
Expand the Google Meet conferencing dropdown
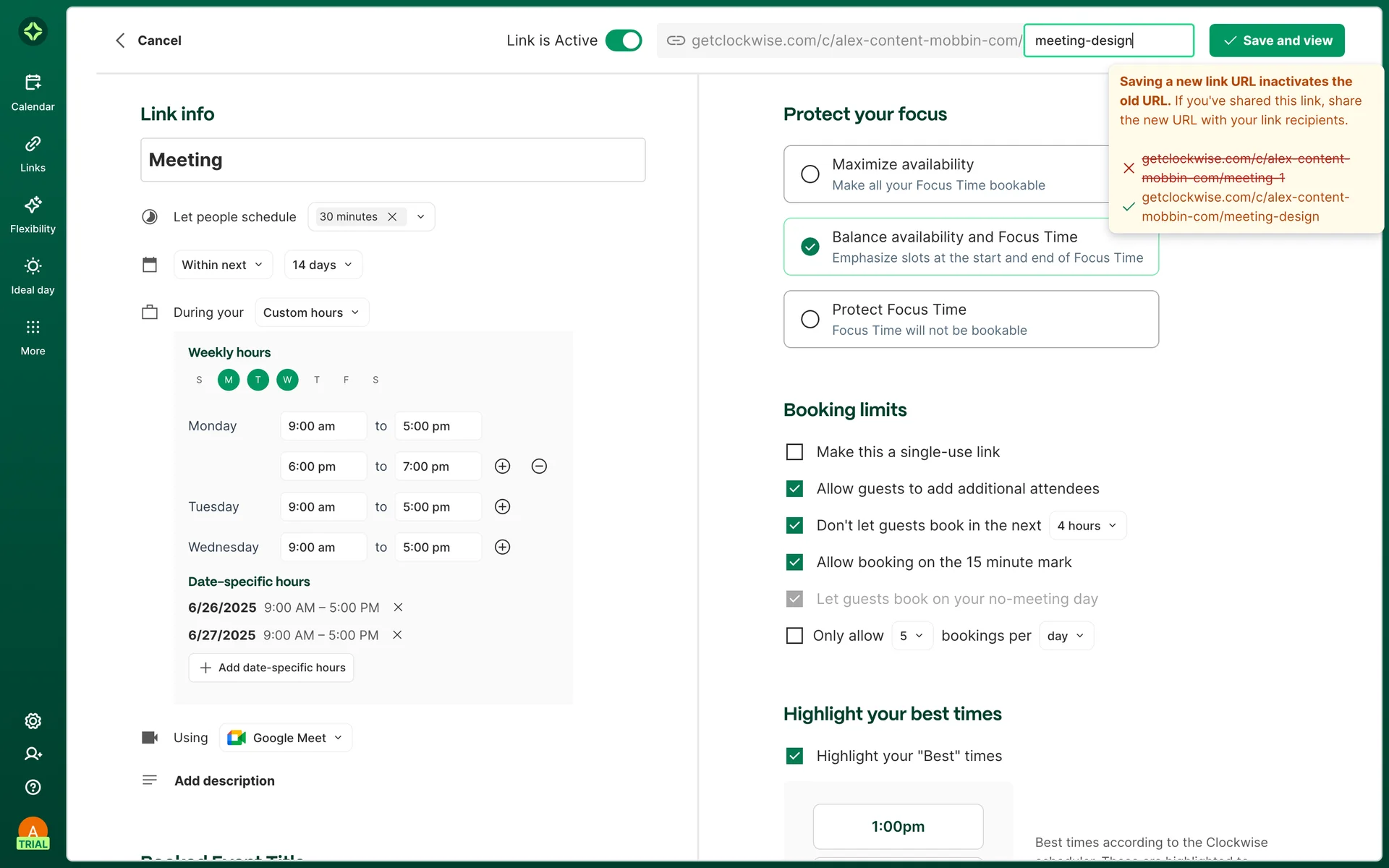click(286, 738)
